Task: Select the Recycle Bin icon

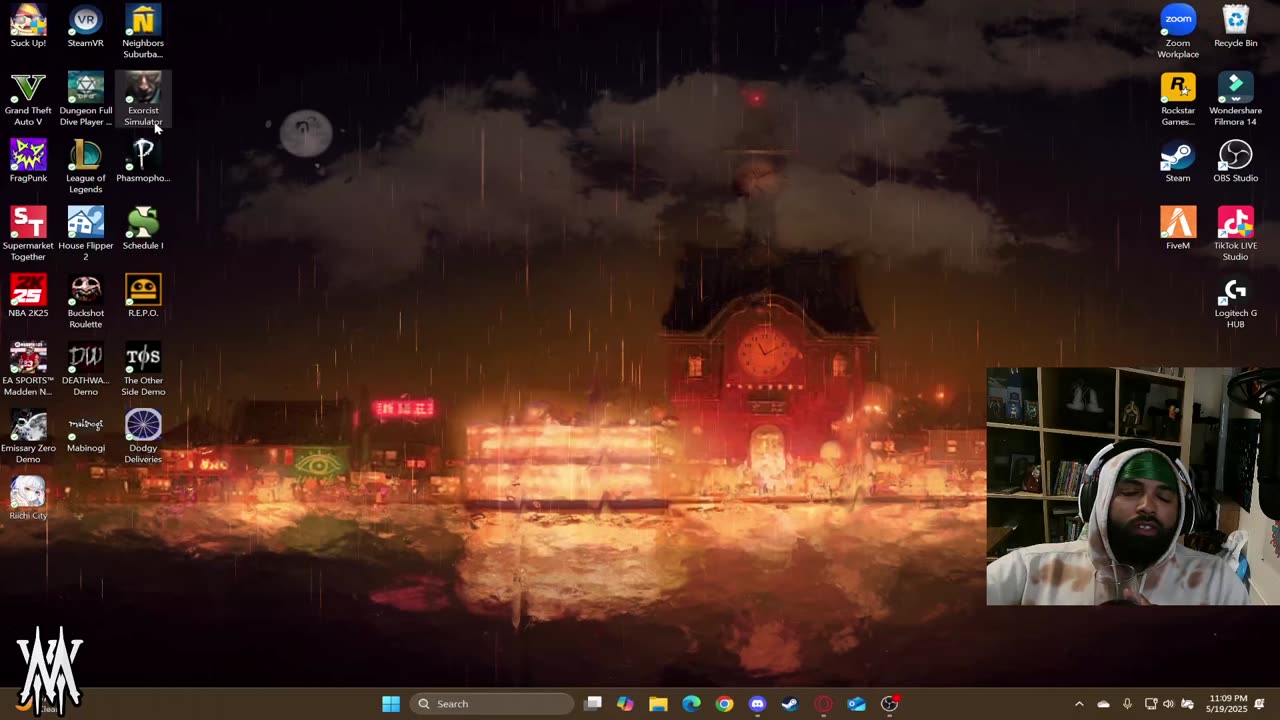Action: click(x=1236, y=26)
